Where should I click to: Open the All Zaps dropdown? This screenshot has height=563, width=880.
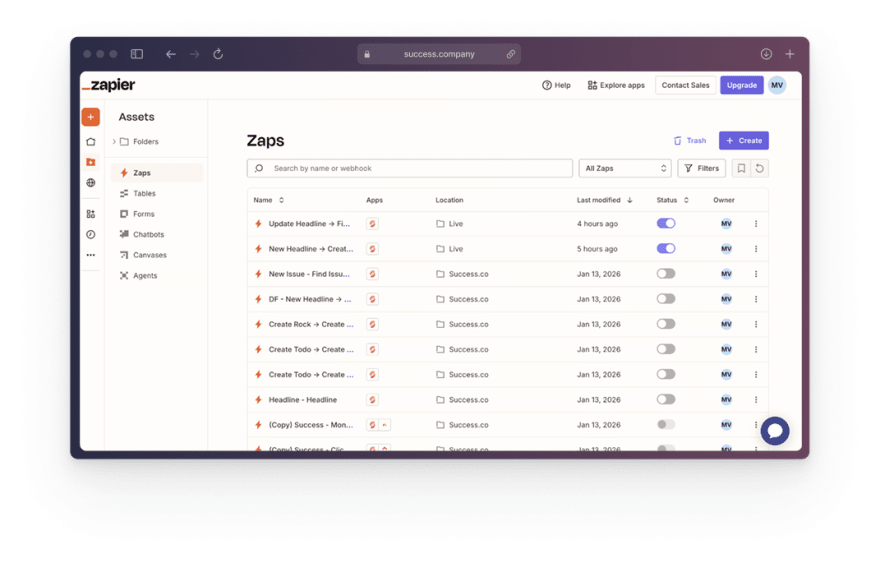625,168
